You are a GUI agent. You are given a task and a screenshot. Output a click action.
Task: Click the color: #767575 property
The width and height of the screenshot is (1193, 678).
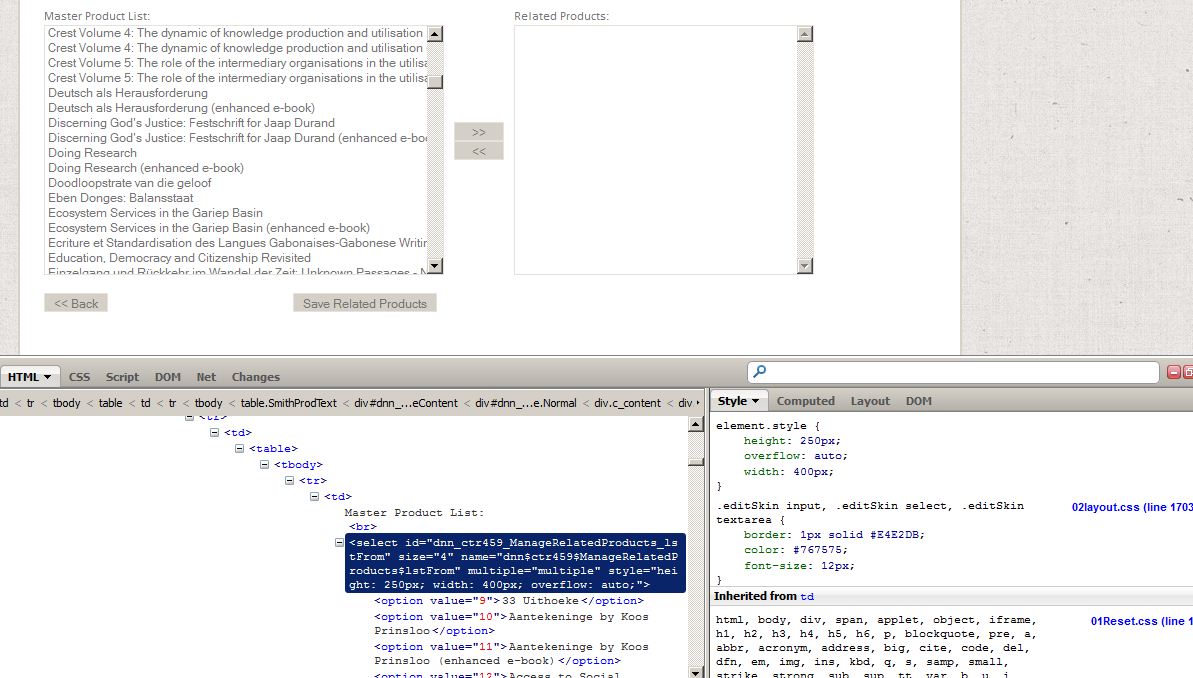point(795,550)
